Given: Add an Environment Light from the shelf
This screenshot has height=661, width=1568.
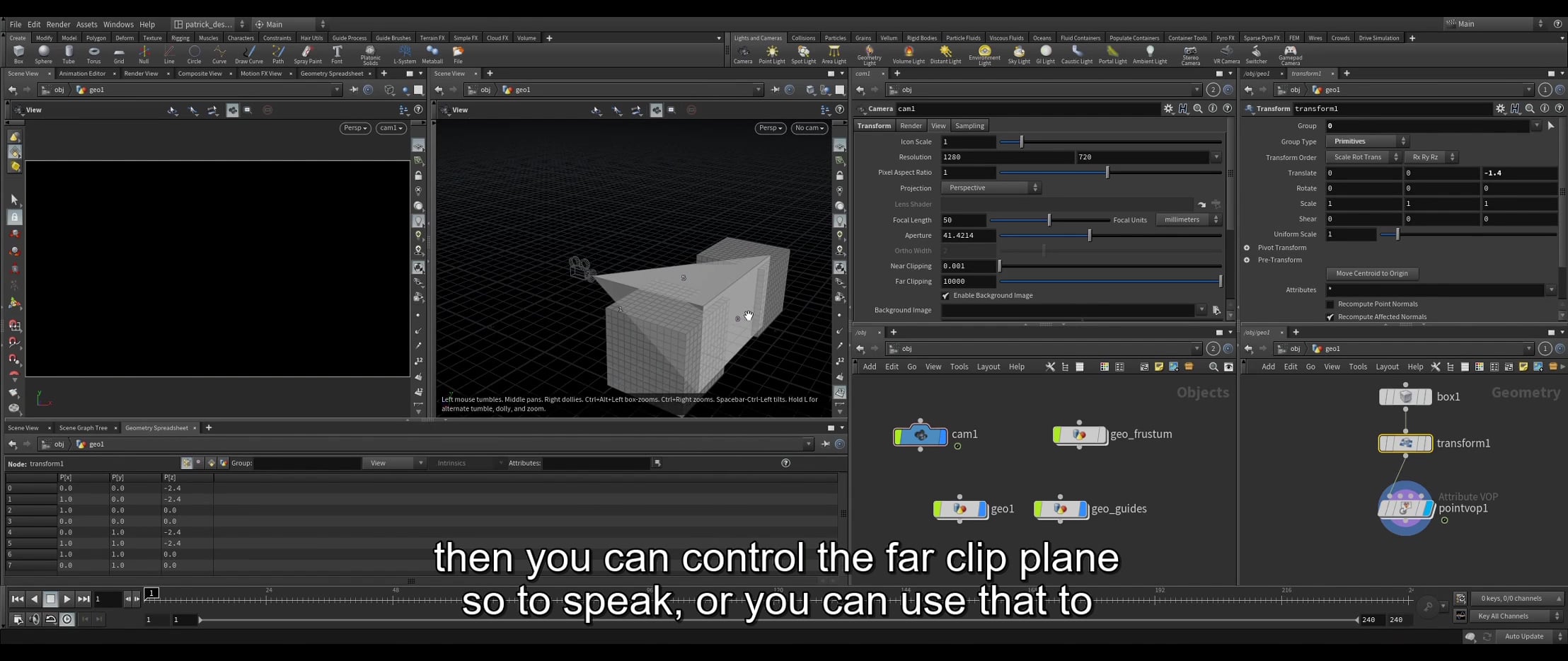Looking at the screenshot, I should 984,53.
